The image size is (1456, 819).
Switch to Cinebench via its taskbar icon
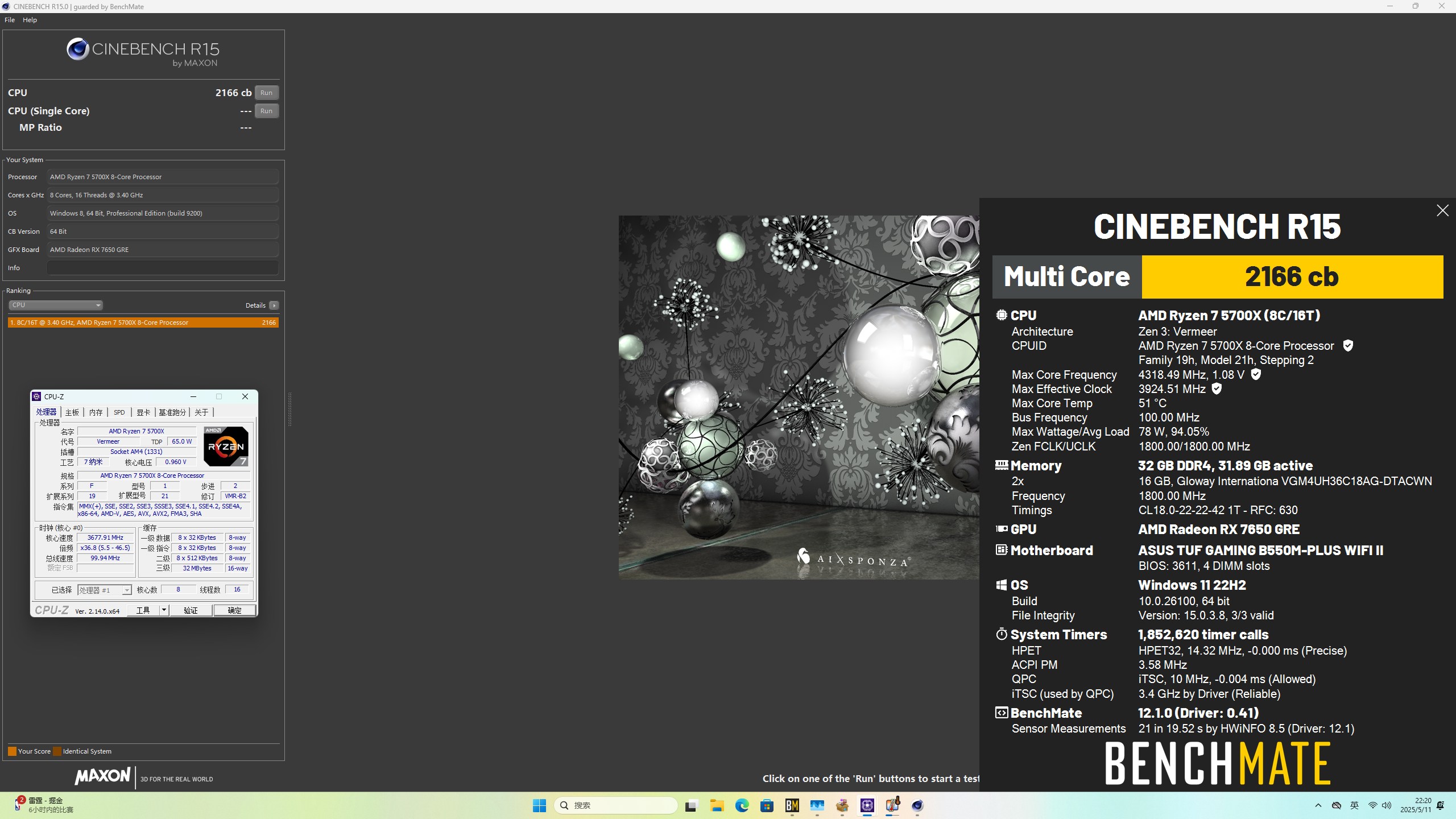pyautogui.click(x=917, y=805)
